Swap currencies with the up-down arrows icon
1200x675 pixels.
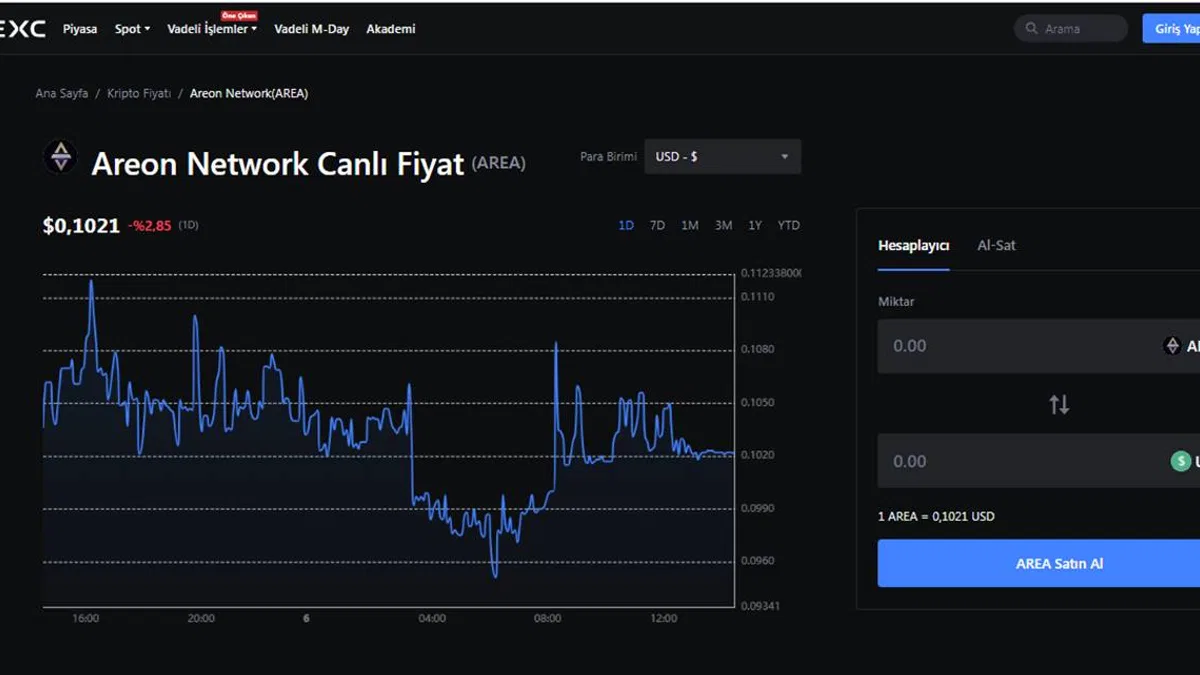pyautogui.click(x=1059, y=404)
